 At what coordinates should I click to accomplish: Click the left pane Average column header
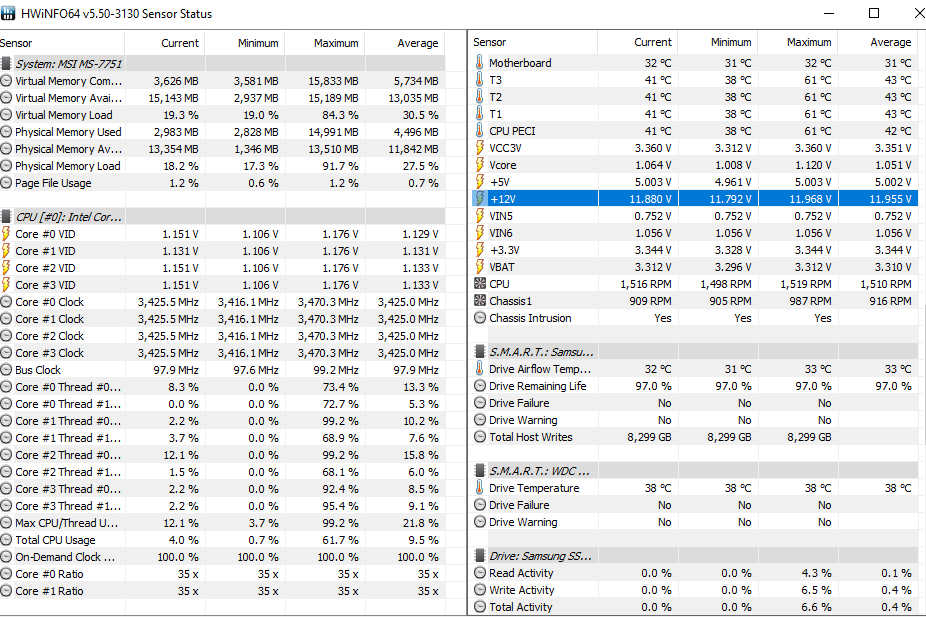tap(417, 43)
